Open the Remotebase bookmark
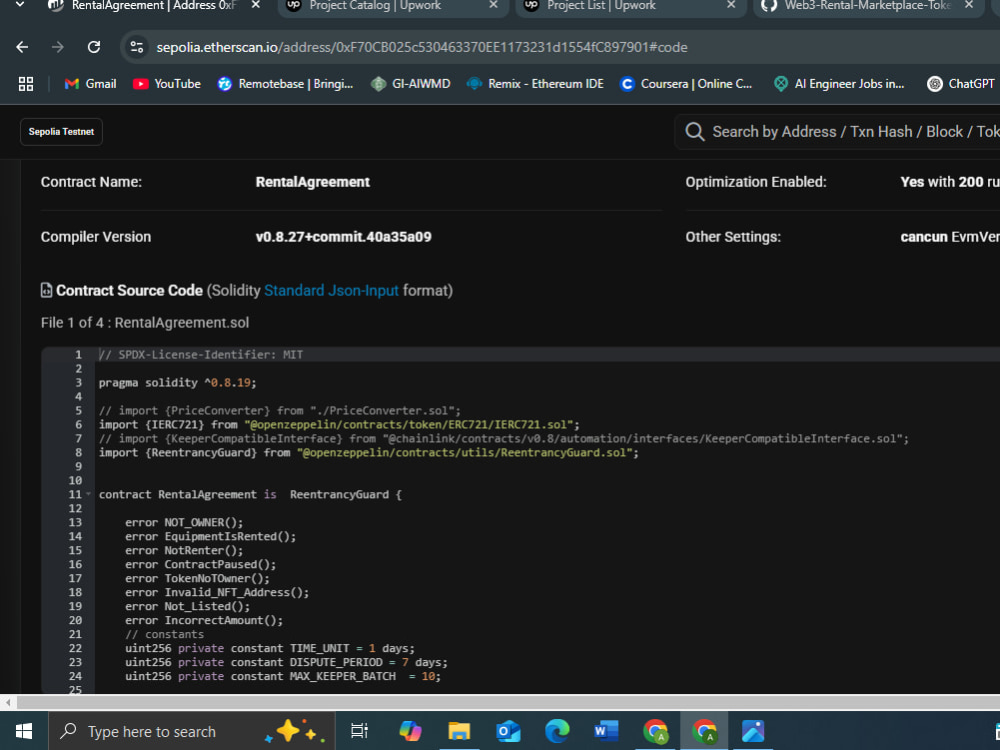This screenshot has width=1000, height=750. [285, 84]
